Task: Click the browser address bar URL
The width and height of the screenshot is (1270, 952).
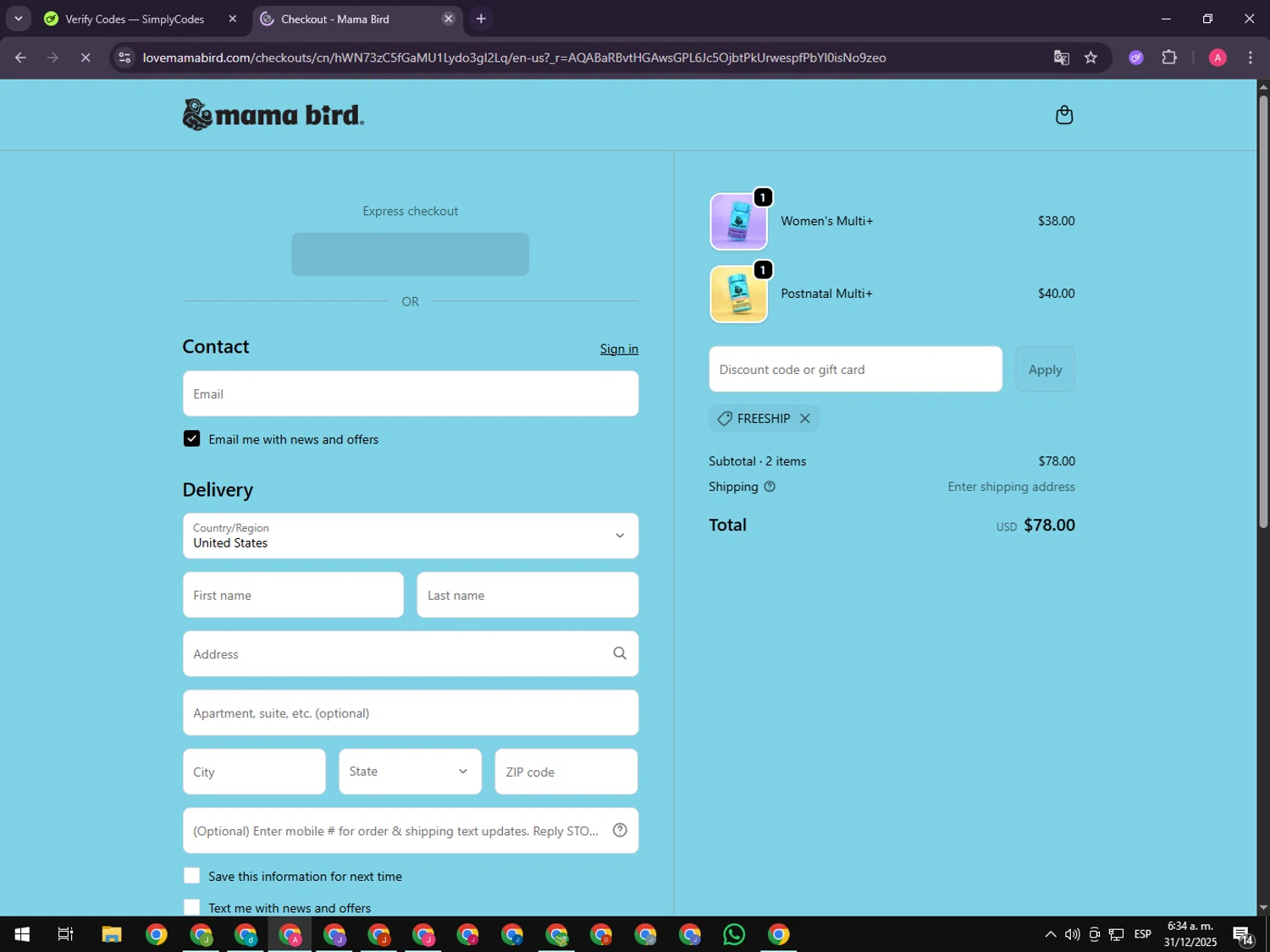Action: pos(514,58)
